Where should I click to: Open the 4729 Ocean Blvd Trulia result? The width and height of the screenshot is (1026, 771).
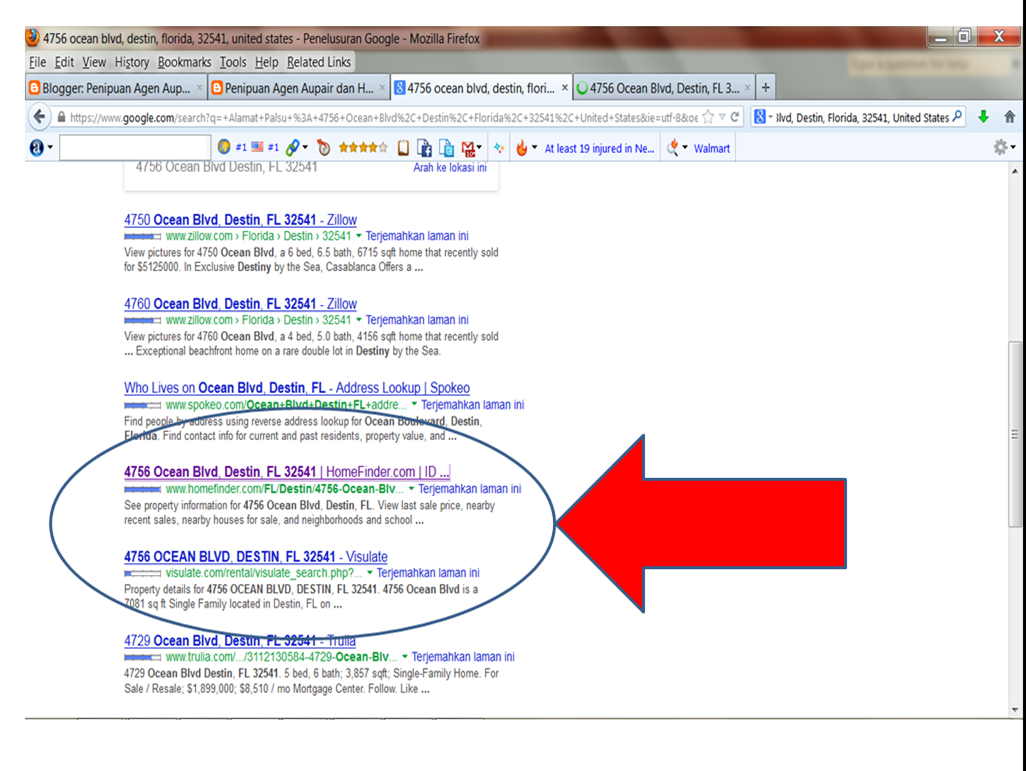point(240,640)
